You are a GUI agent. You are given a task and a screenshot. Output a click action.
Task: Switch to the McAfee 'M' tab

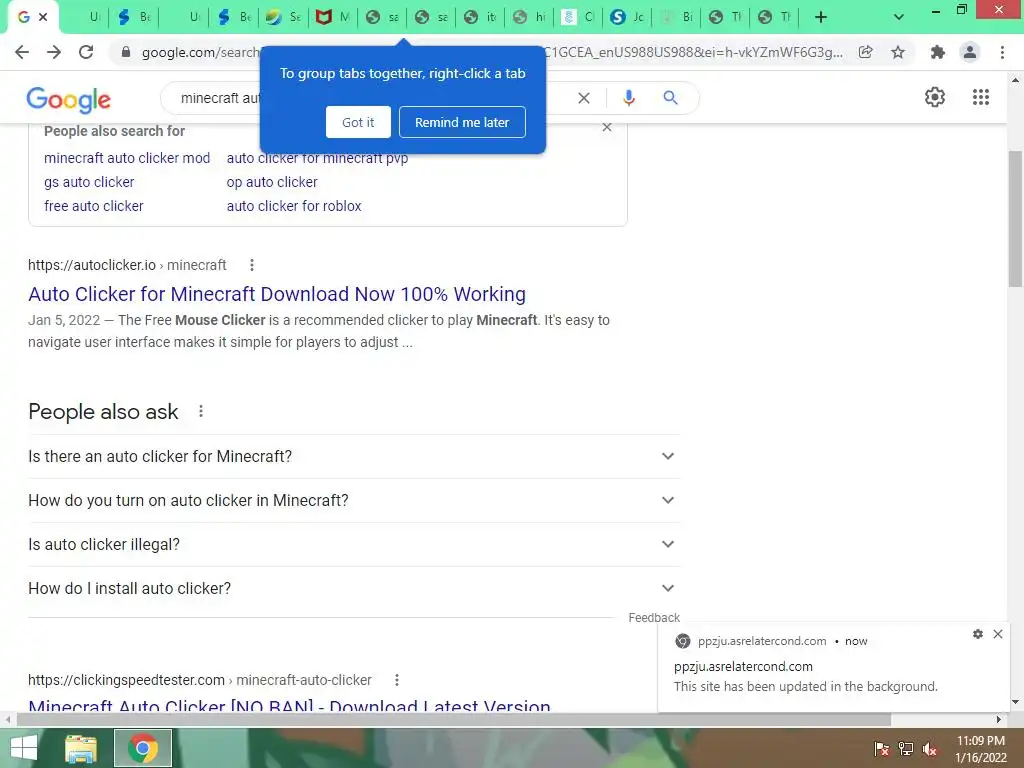333,17
